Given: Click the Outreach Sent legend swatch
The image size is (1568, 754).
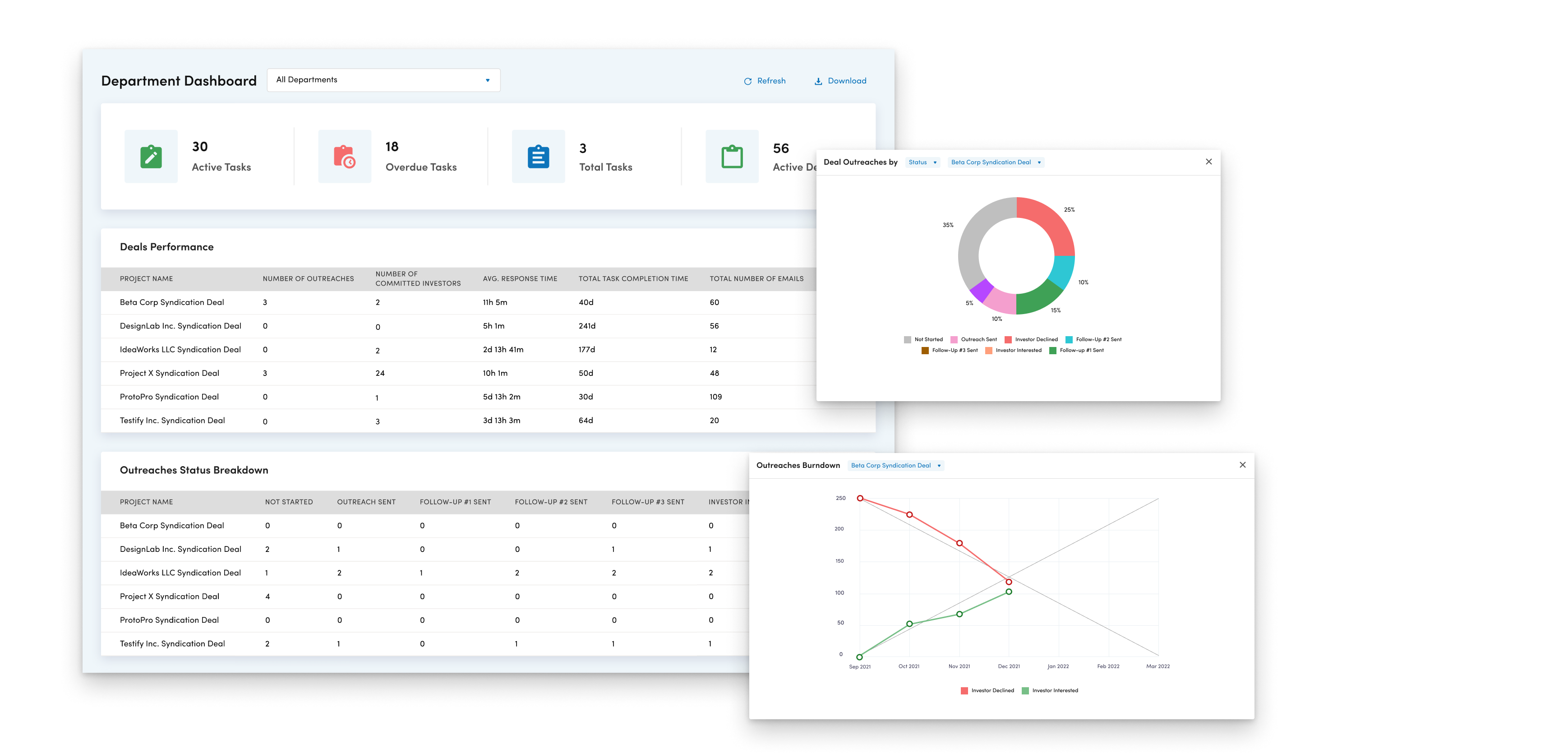Looking at the screenshot, I should [955, 340].
